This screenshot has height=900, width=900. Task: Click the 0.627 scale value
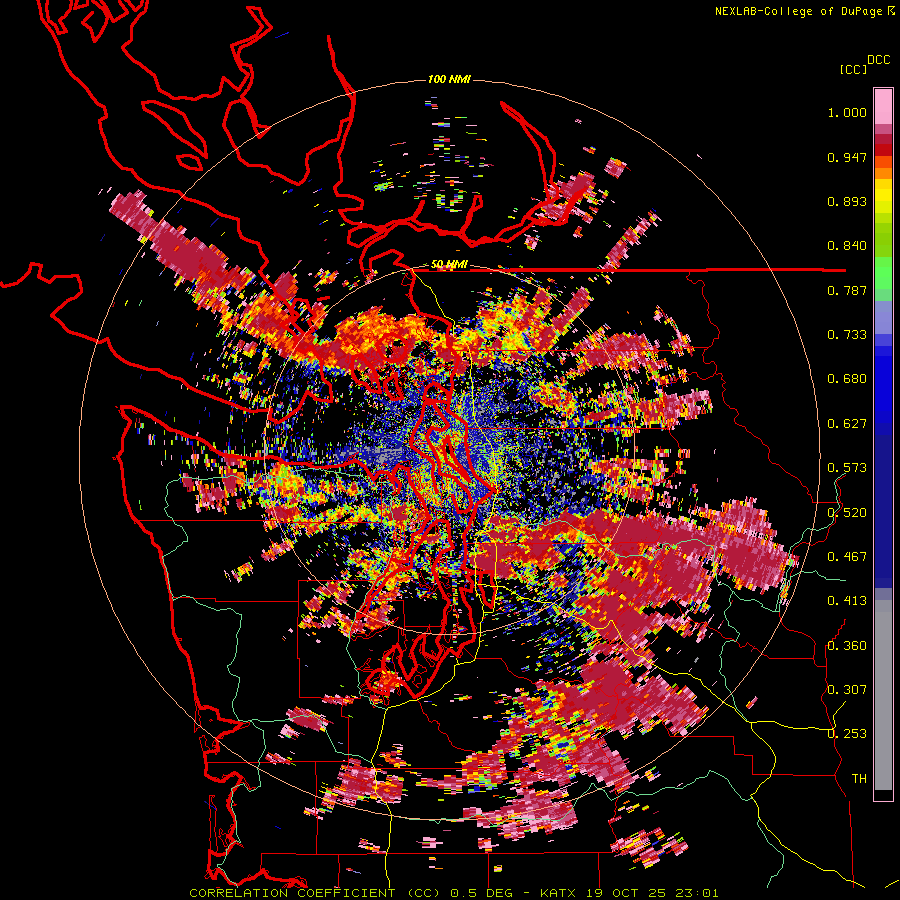(847, 424)
